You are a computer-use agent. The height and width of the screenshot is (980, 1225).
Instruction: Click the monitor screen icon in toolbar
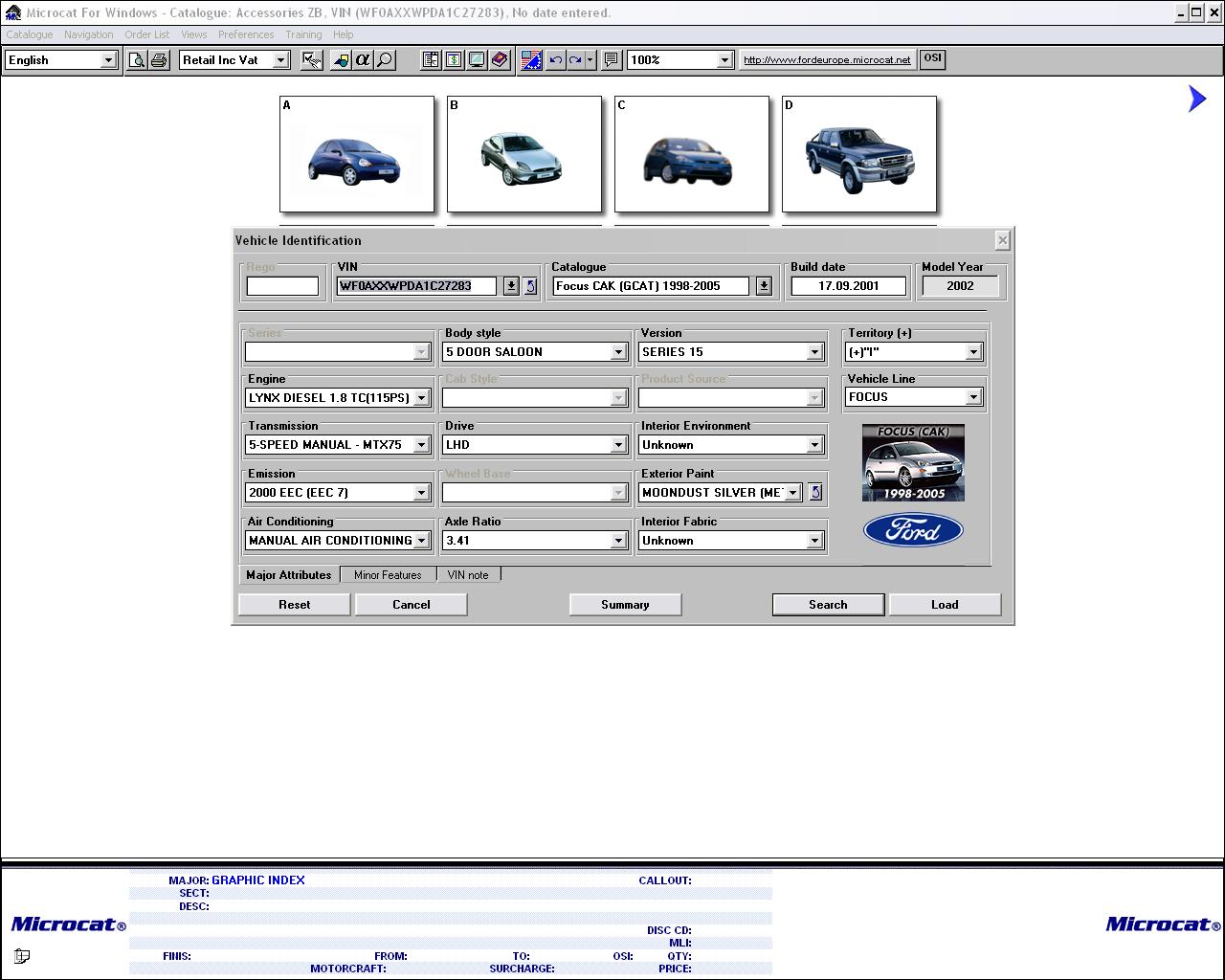[x=477, y=60]
